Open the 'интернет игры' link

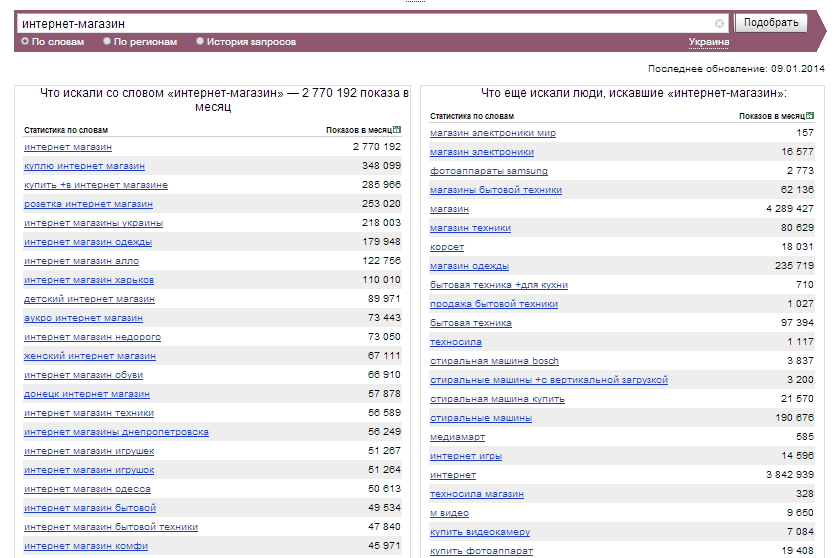(466, 456)
